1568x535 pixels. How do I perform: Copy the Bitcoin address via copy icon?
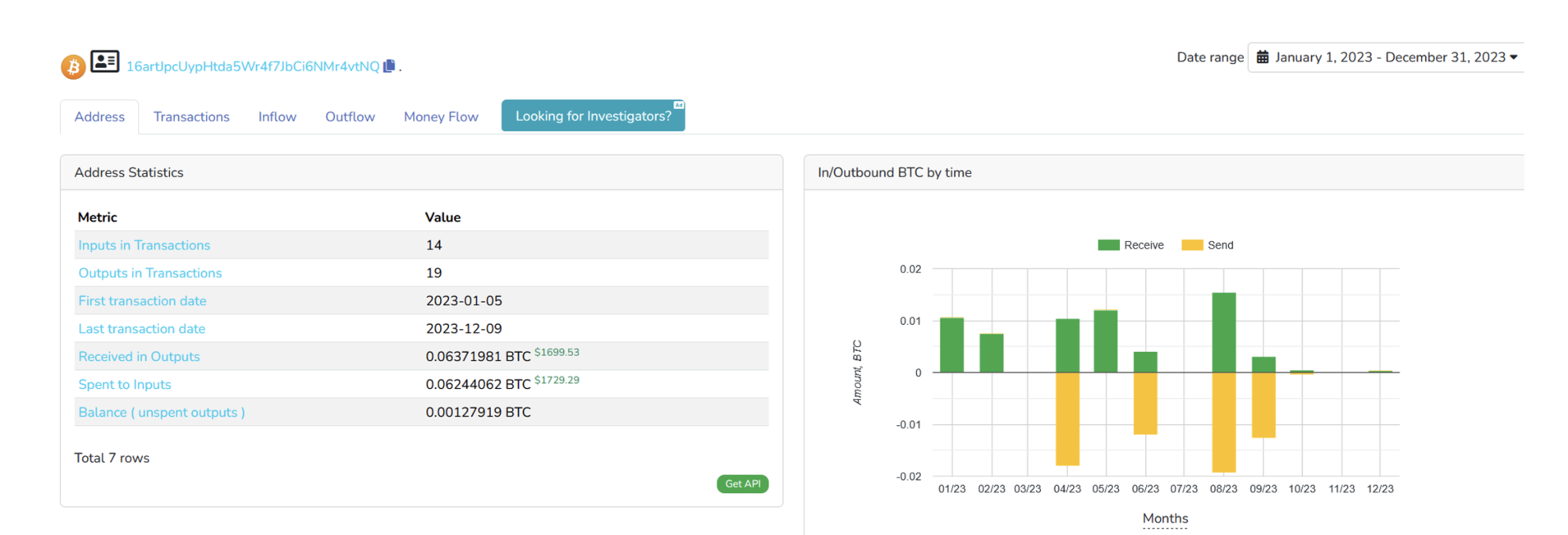(x=389, y=66)
